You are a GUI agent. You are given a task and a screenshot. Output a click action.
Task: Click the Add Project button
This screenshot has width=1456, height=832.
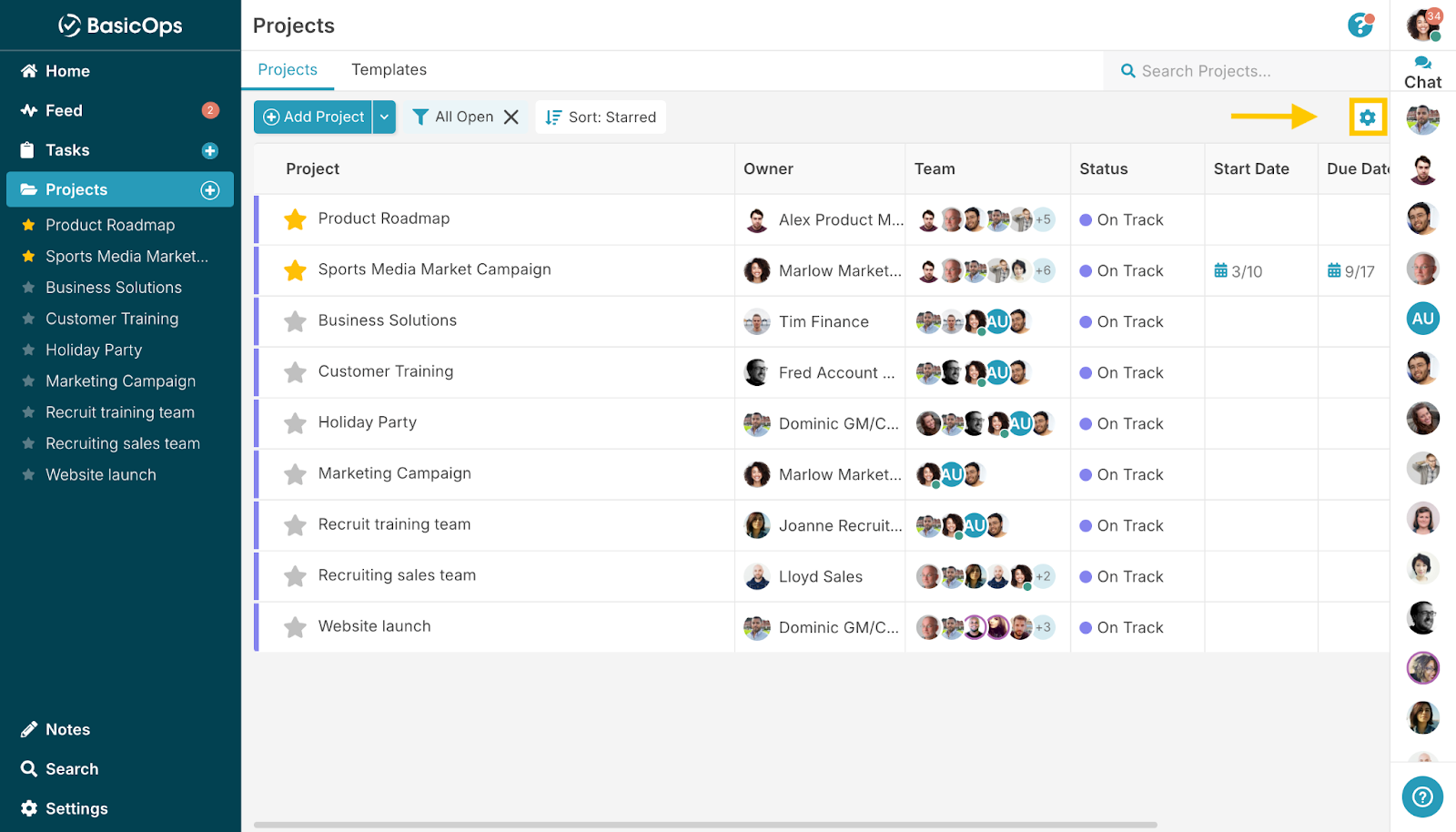pos(314,117)
